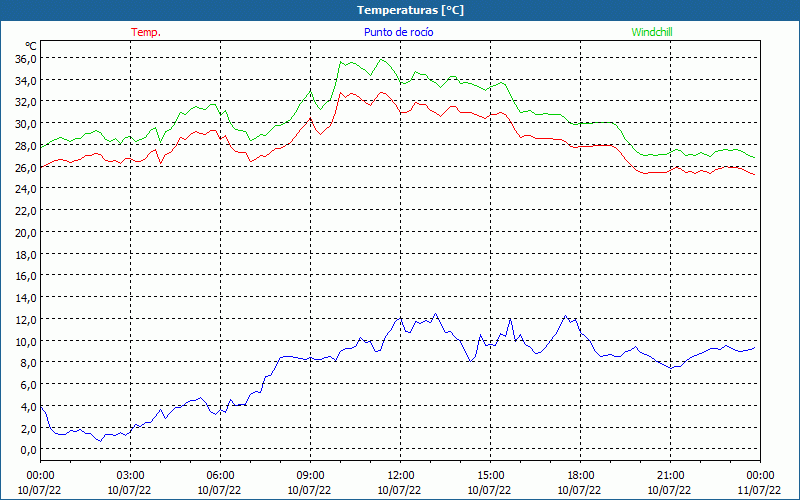Click the °C unit label on the axis
This screenshot has height=500, width=800.
click(x=31, y=46)
